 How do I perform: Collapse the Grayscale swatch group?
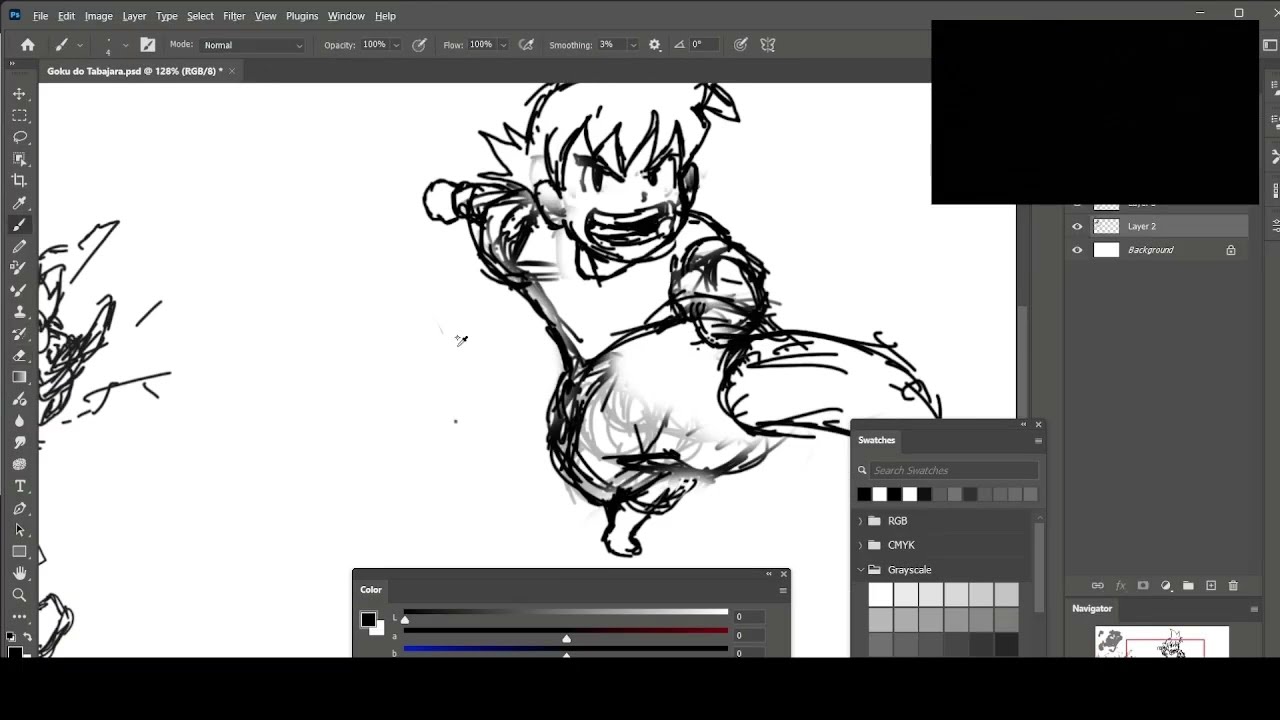click(x=860, y=570)
